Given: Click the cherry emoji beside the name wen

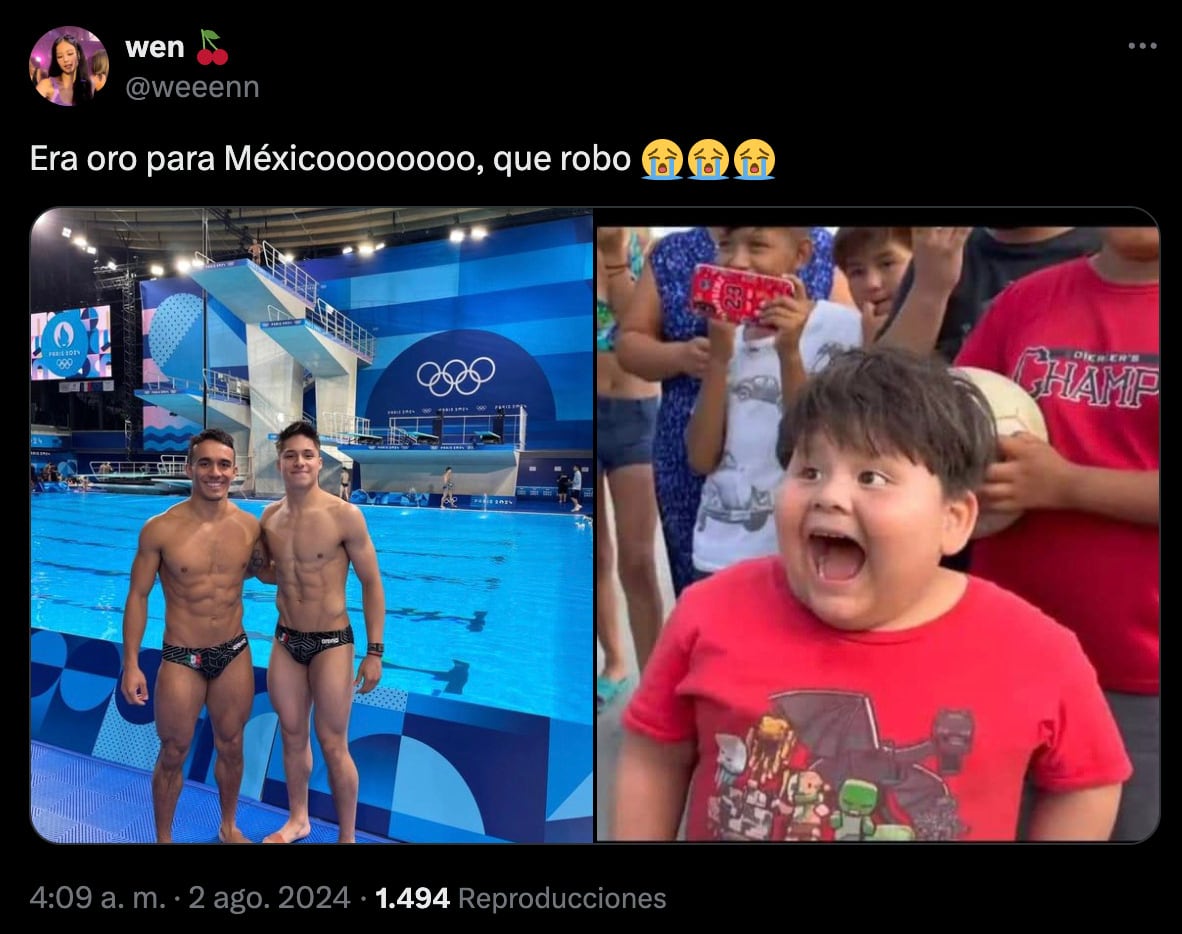Looking at the screenshot, I should point(212,47).
